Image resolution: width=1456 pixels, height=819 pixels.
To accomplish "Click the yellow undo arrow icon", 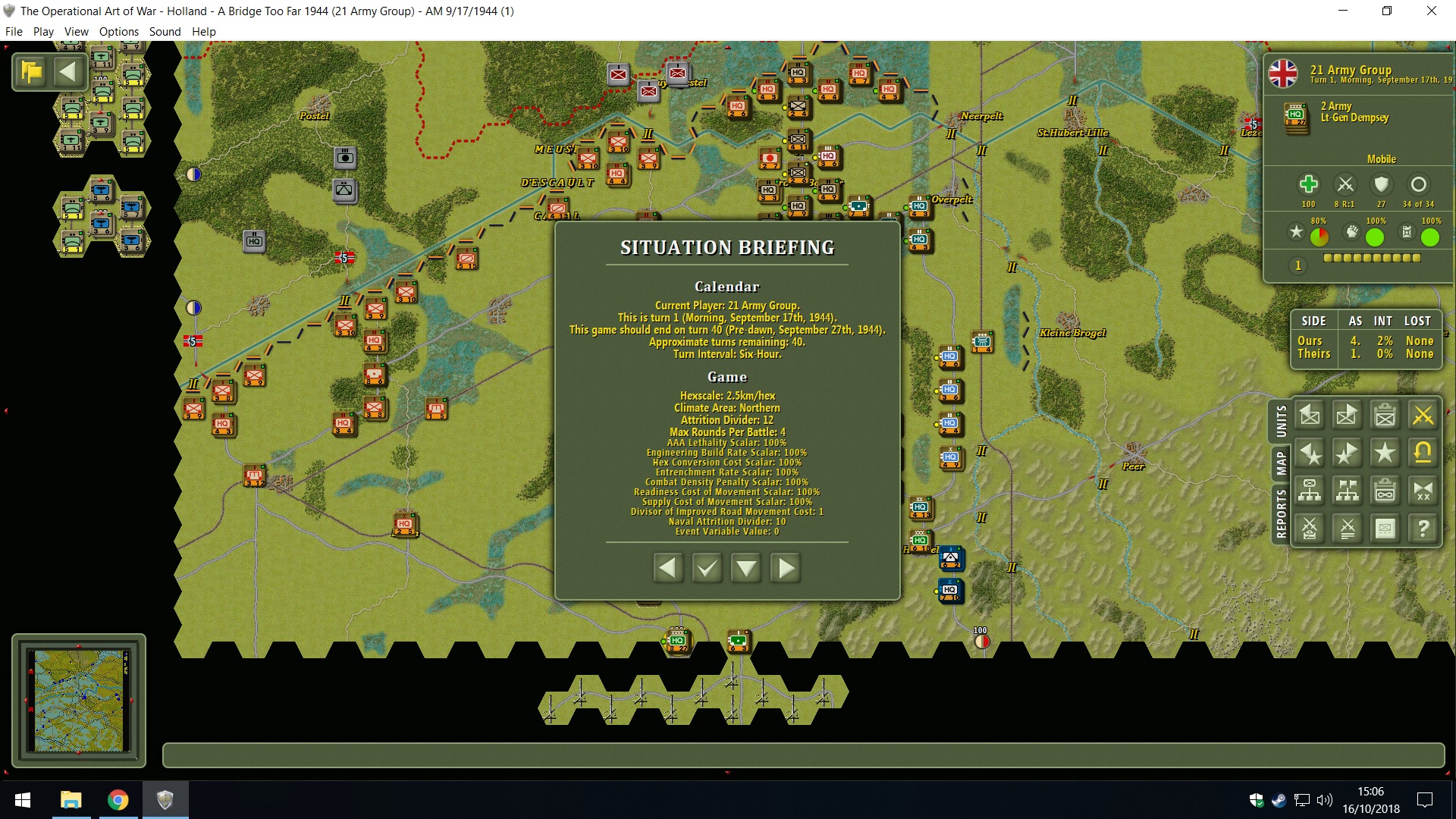I will click(x=1423, y=453).
